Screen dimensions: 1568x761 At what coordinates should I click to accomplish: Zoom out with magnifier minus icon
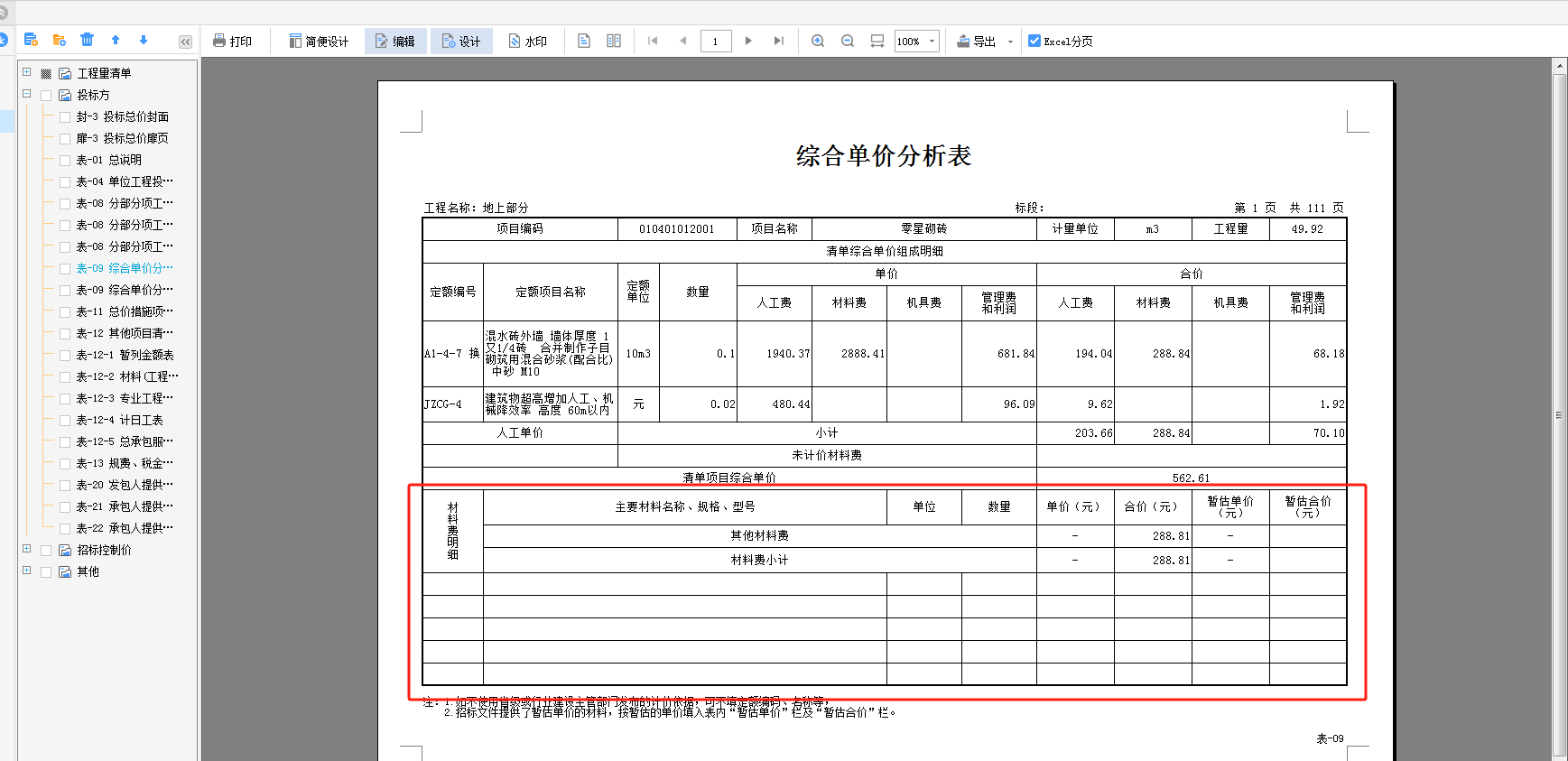point(848,41)
